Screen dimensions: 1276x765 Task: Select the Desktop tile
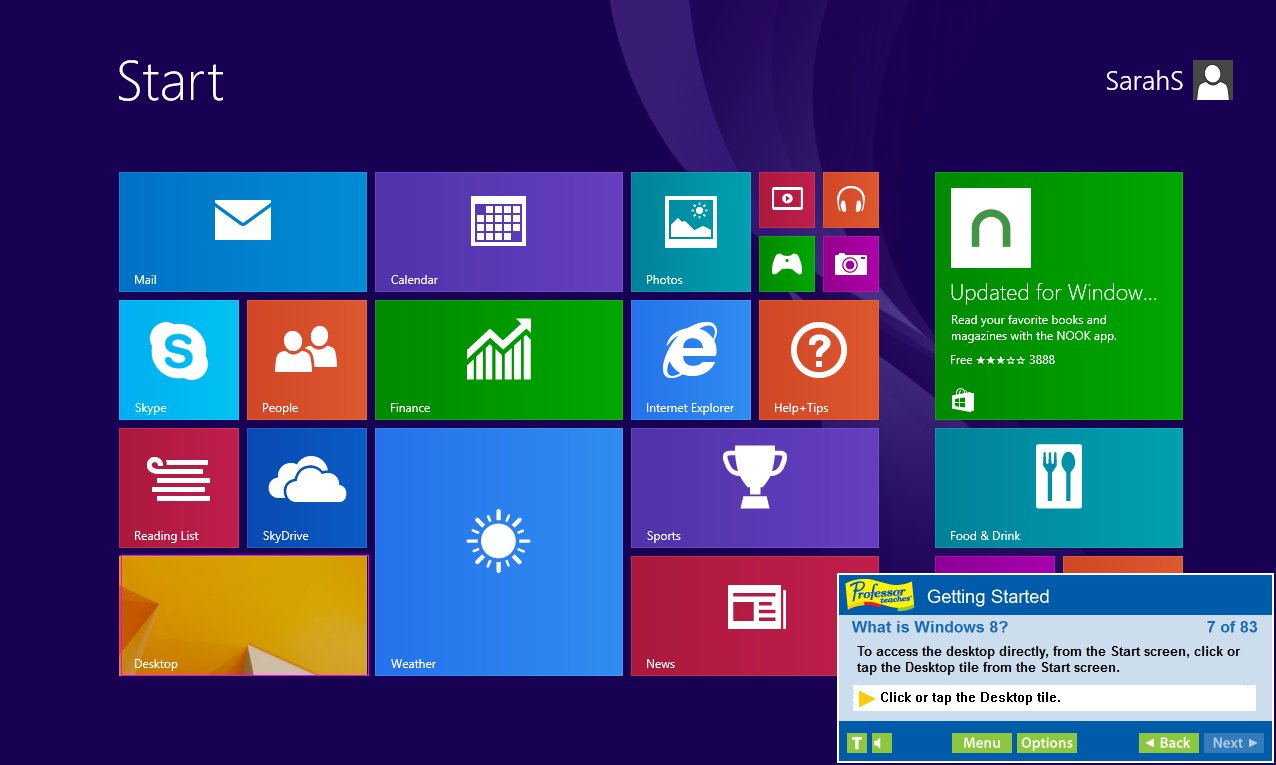point(243,615)
